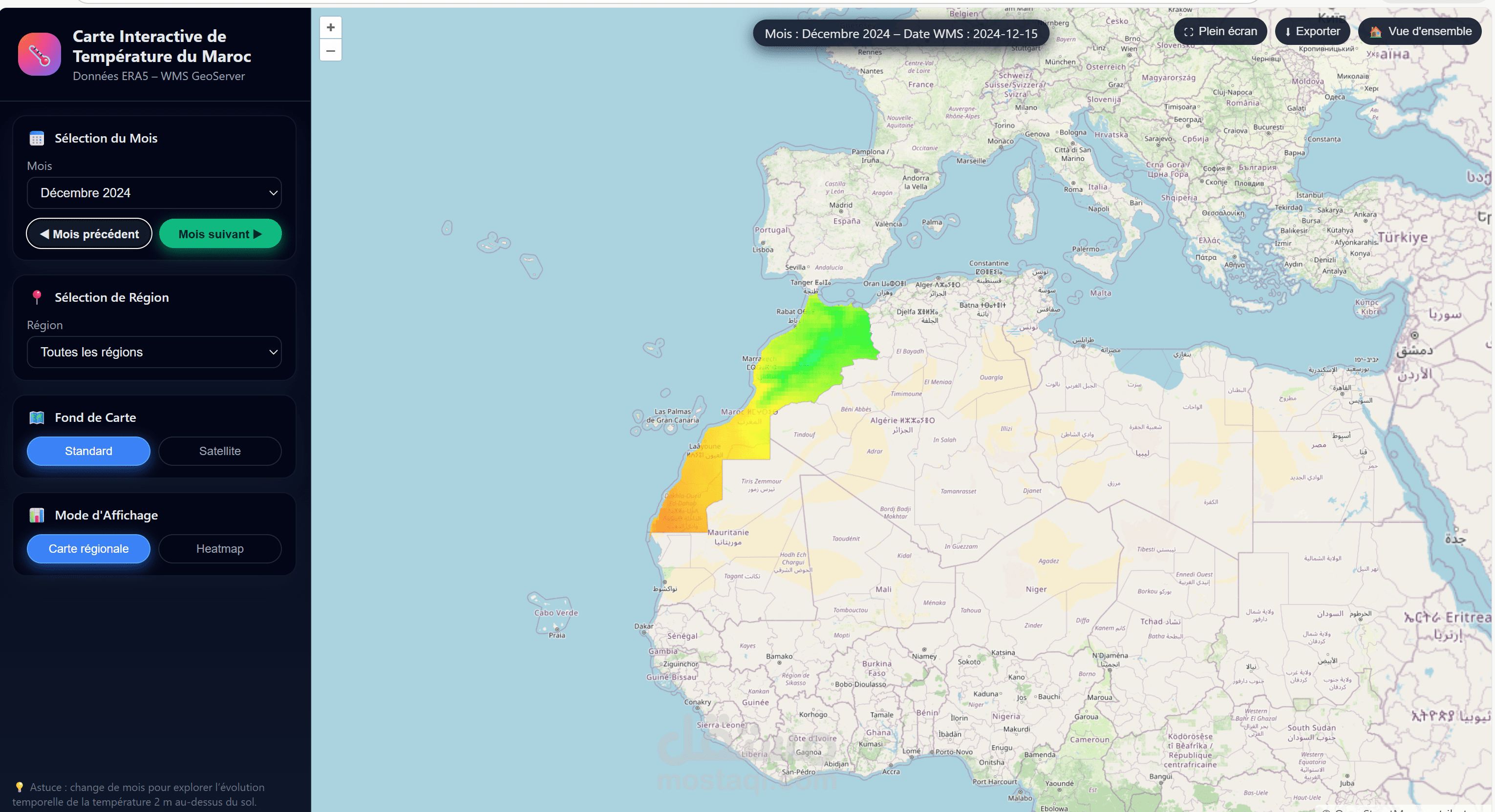Go to the previous month with Mois précédent
This screenshot has height=812, width=1495.
pos(88,233)
